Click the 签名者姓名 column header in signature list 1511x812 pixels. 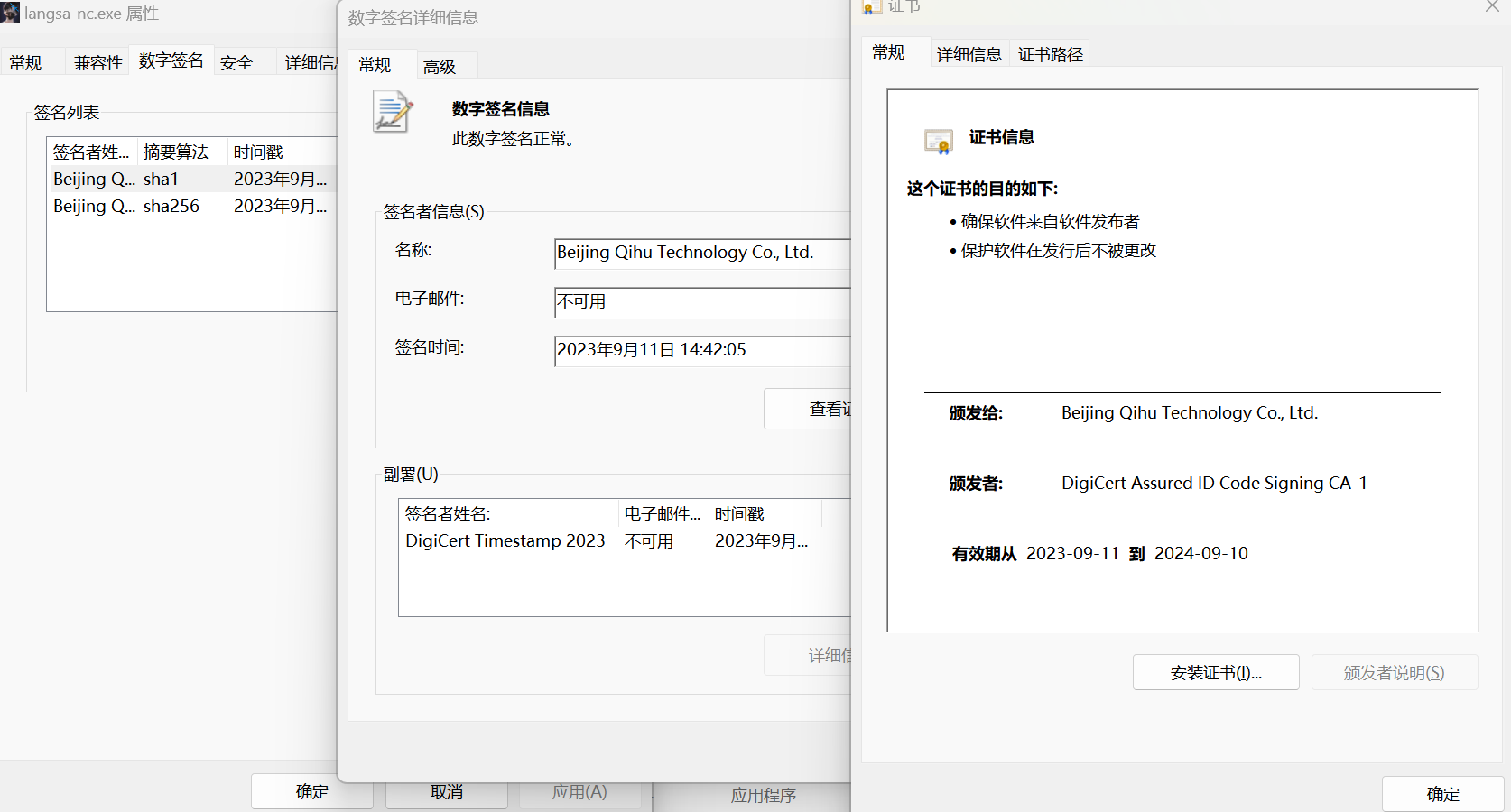(x=92, y=152)
